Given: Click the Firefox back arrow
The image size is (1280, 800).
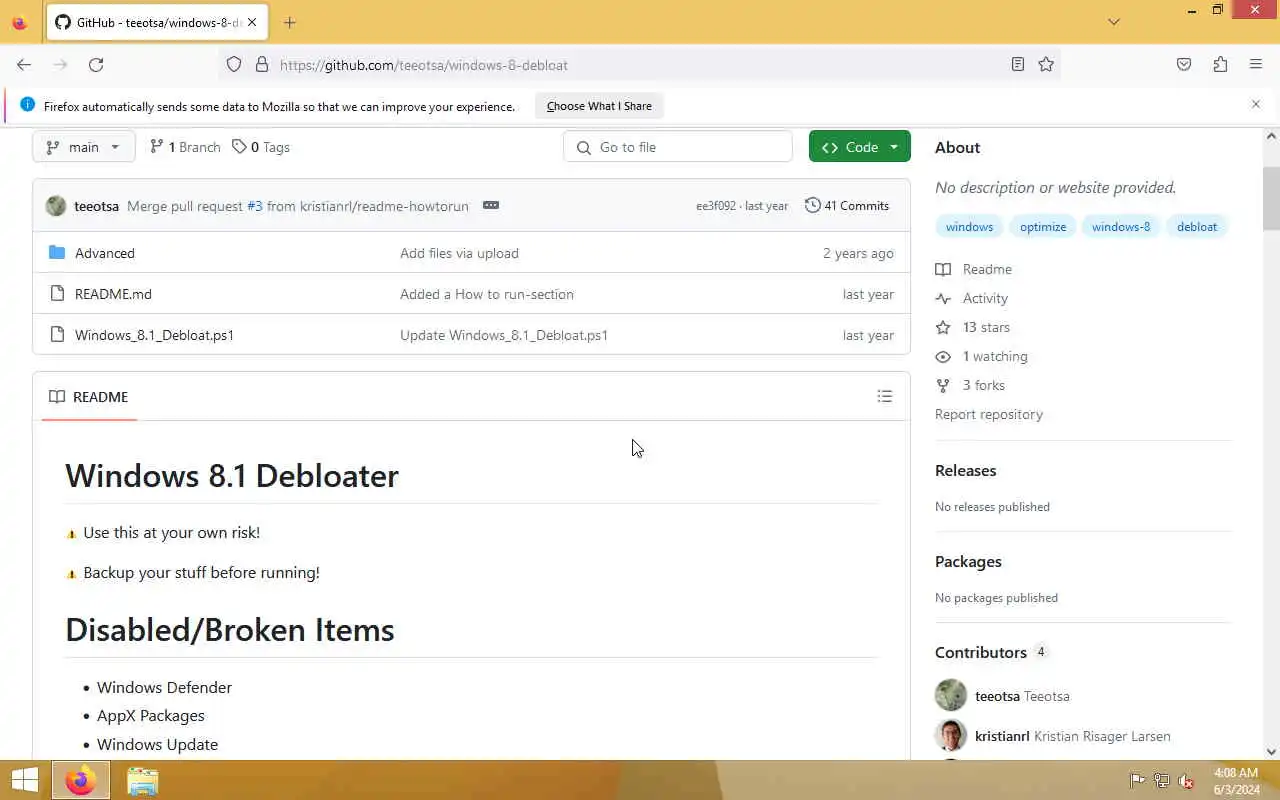Looking at the screenshot, I should coord(24,64).
